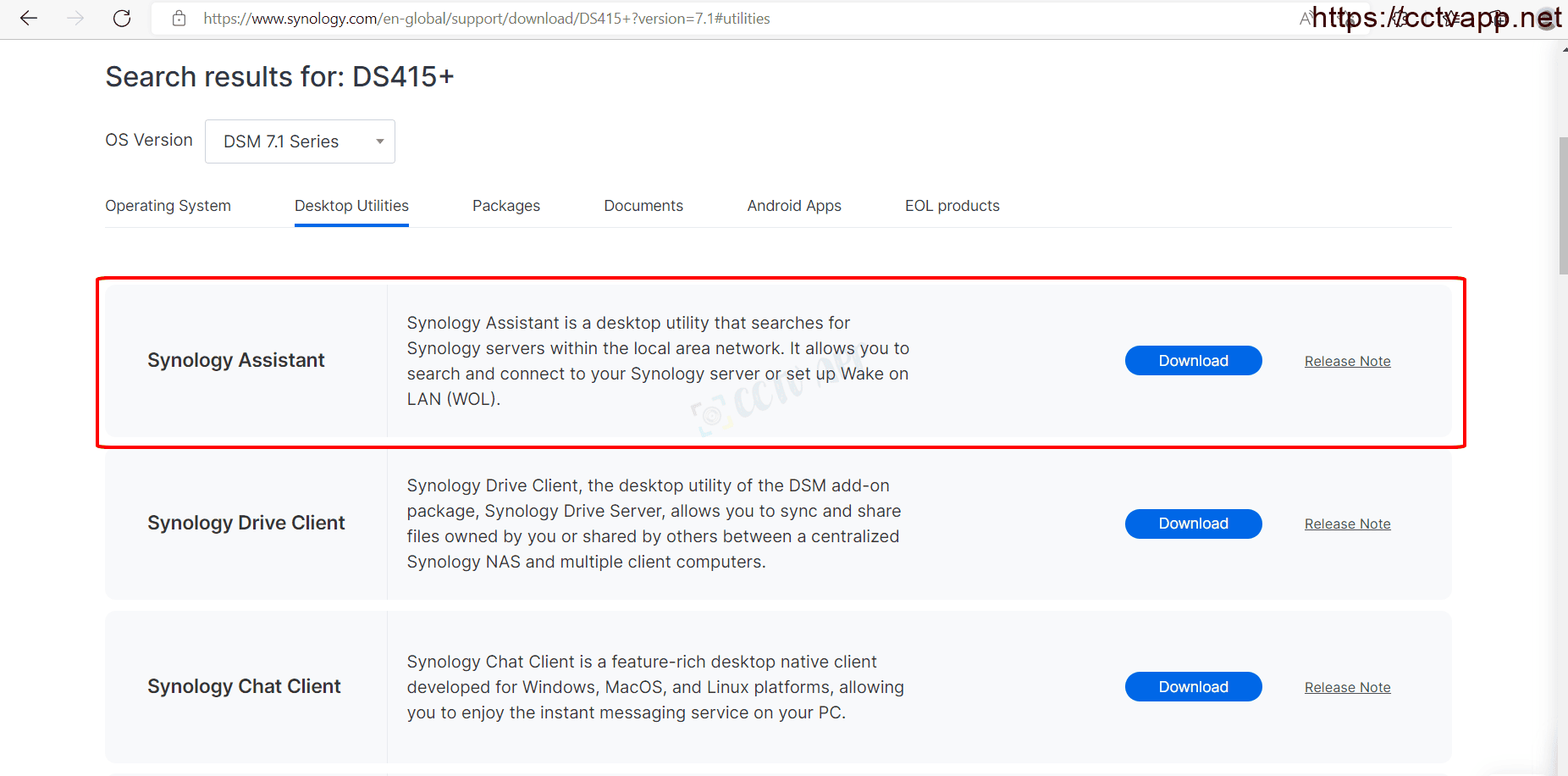Screen dimensions: 1568x776
Task: Go to the Documents tab
Action: [643, 206]
